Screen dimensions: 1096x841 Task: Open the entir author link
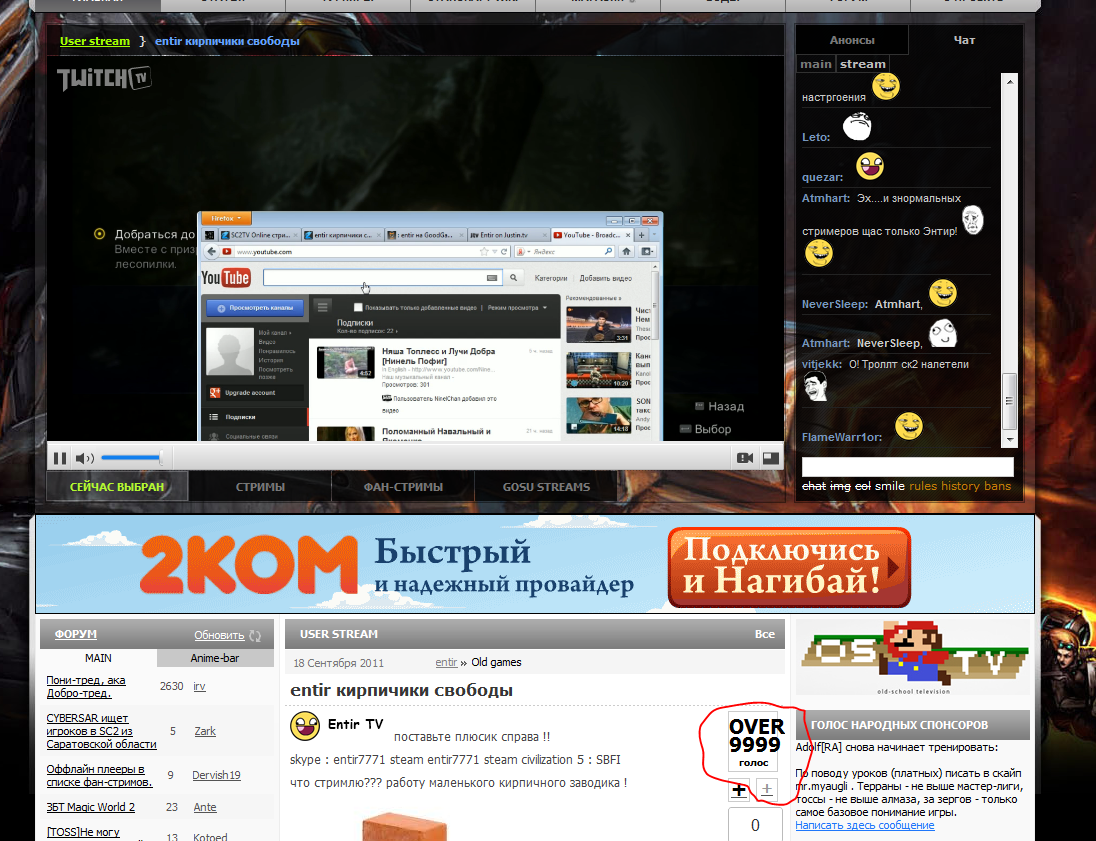446,662
